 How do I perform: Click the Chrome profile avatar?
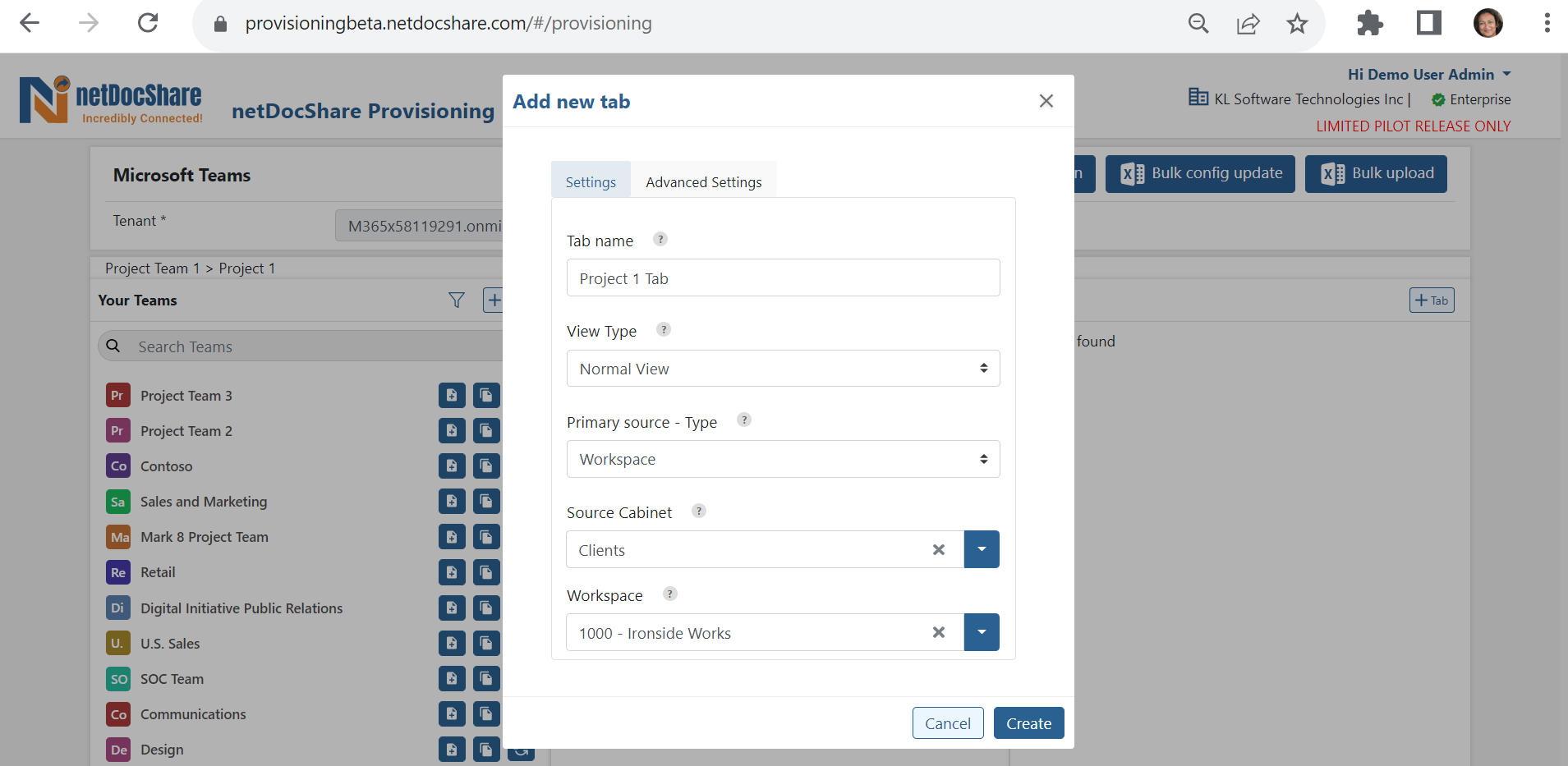1488,23
